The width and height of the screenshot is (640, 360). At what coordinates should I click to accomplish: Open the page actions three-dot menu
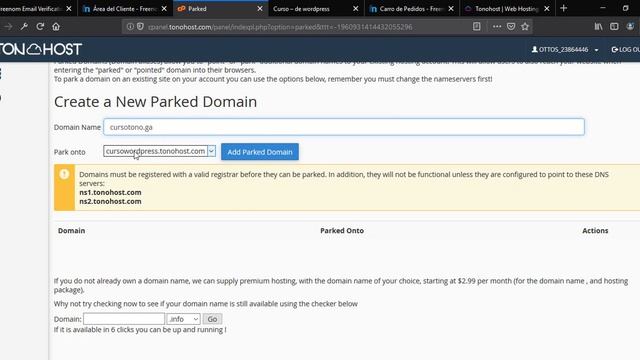coord(496,27)
